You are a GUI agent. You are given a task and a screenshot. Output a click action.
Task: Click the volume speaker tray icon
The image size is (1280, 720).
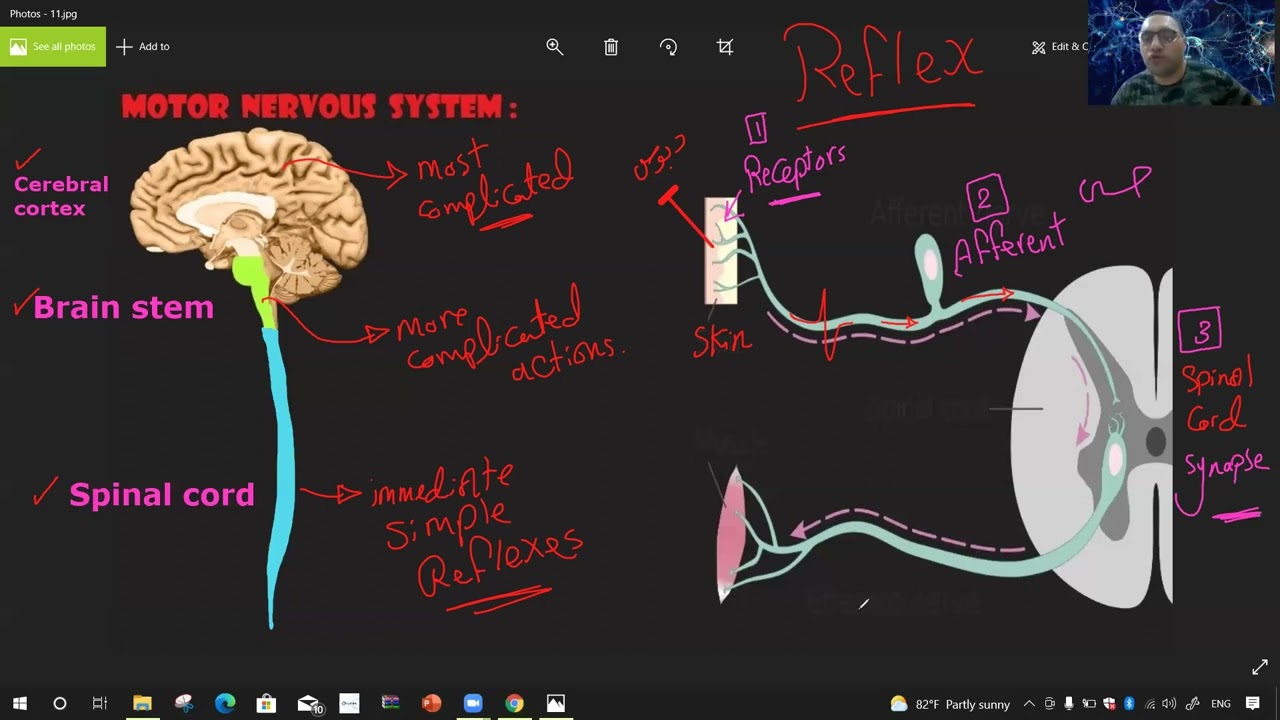1169,704
